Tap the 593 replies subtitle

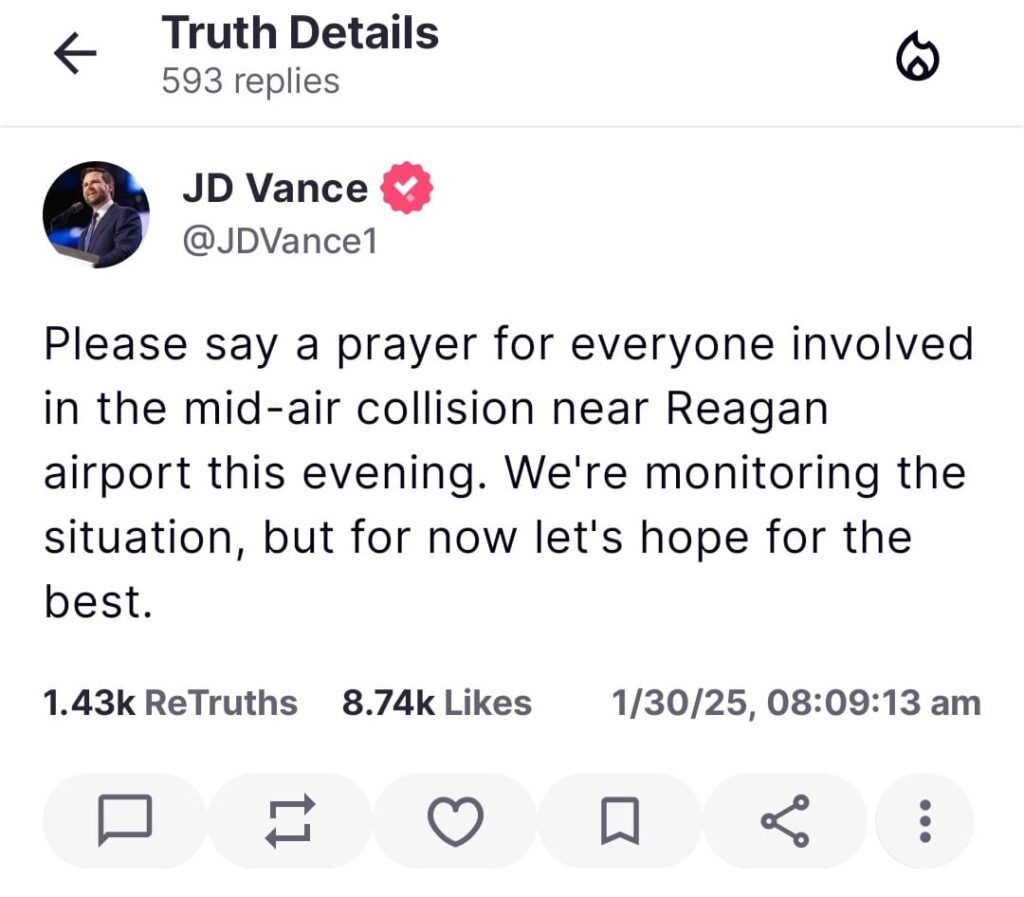pyautogui.click(x=250, y=81)
